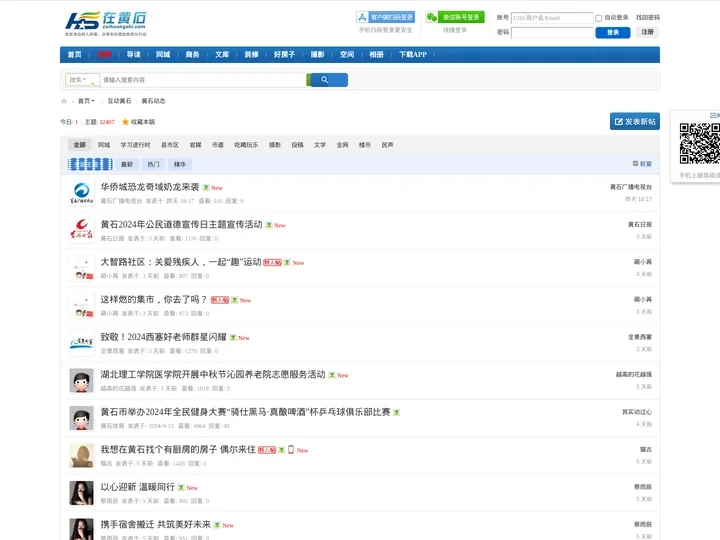Select the 吃喝玩乐 category tab
720x540 pixels.
click(246, 145)
